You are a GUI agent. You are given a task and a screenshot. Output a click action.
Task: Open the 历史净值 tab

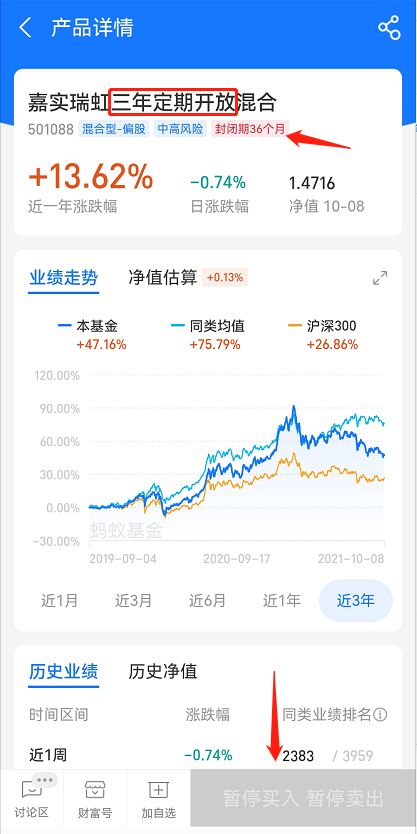(x=163, y=671)
